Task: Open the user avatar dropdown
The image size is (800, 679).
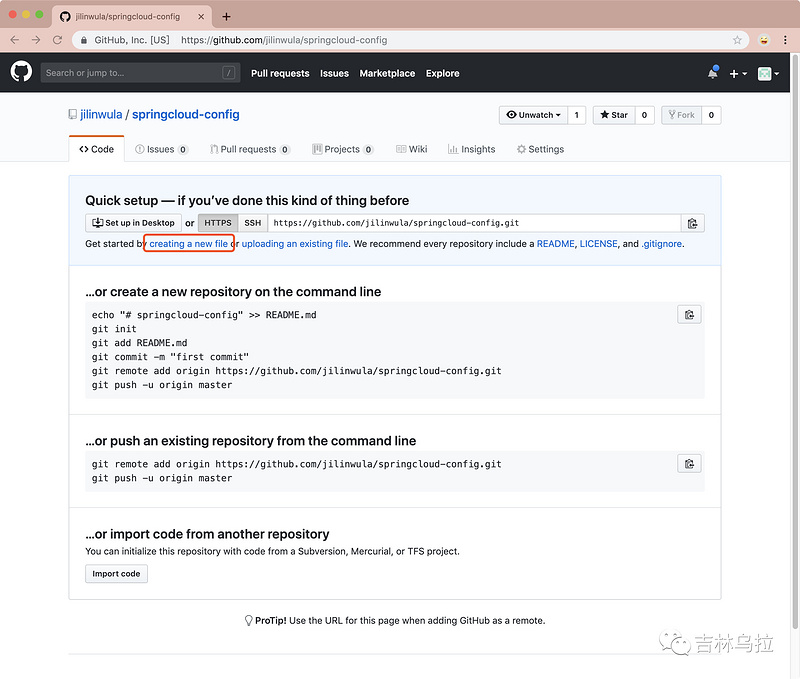Action: pos(768,73)
